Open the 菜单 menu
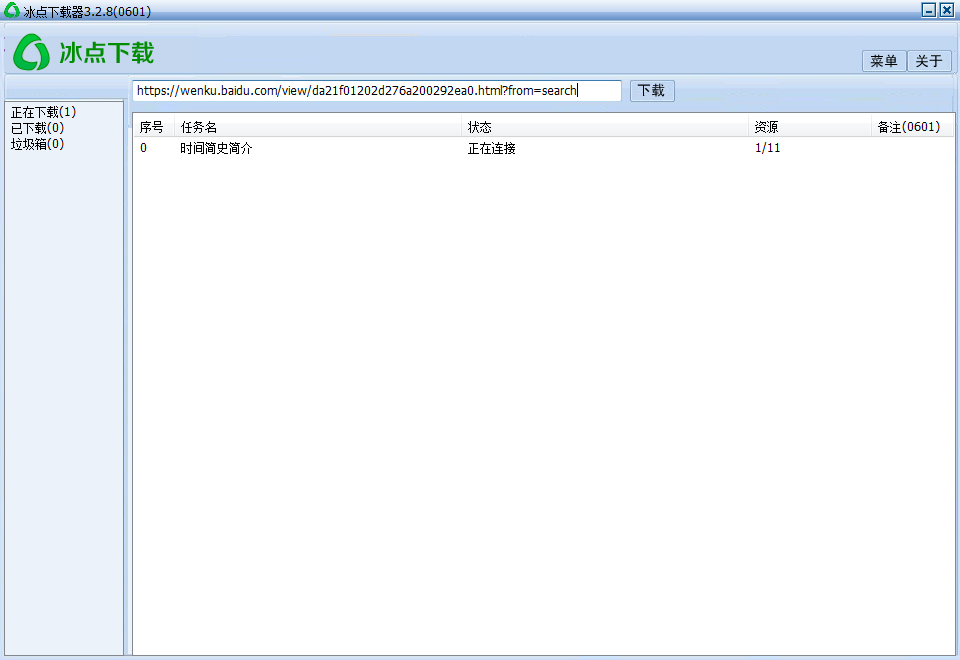 coord(883,61)
